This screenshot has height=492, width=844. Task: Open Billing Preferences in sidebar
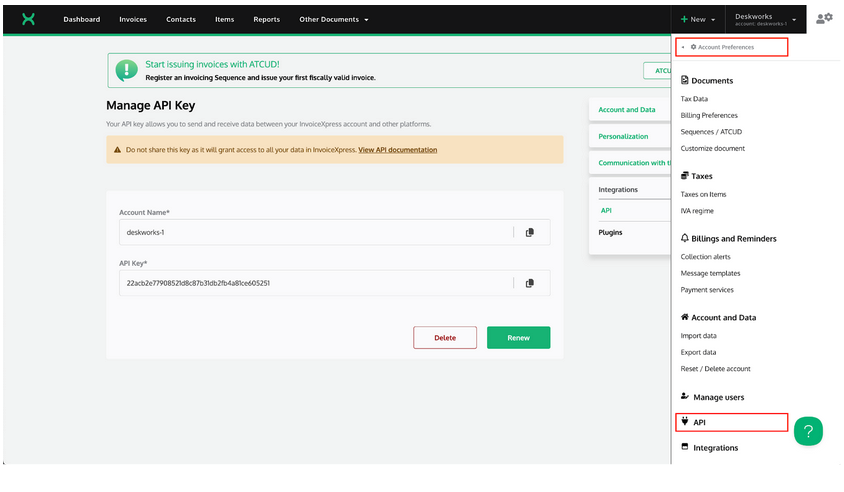[709, 115]
